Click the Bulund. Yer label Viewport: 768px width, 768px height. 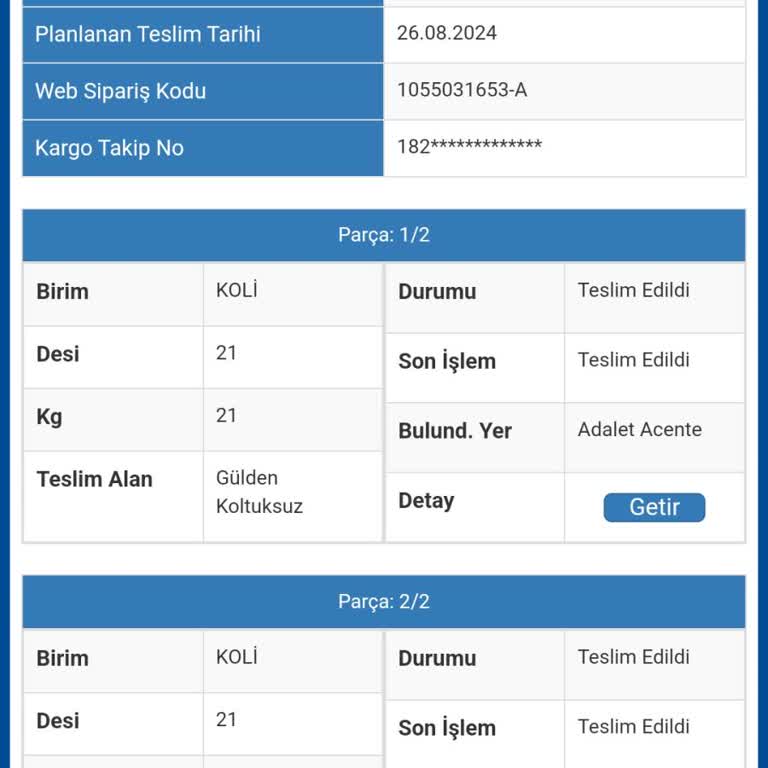coord(455,431)
